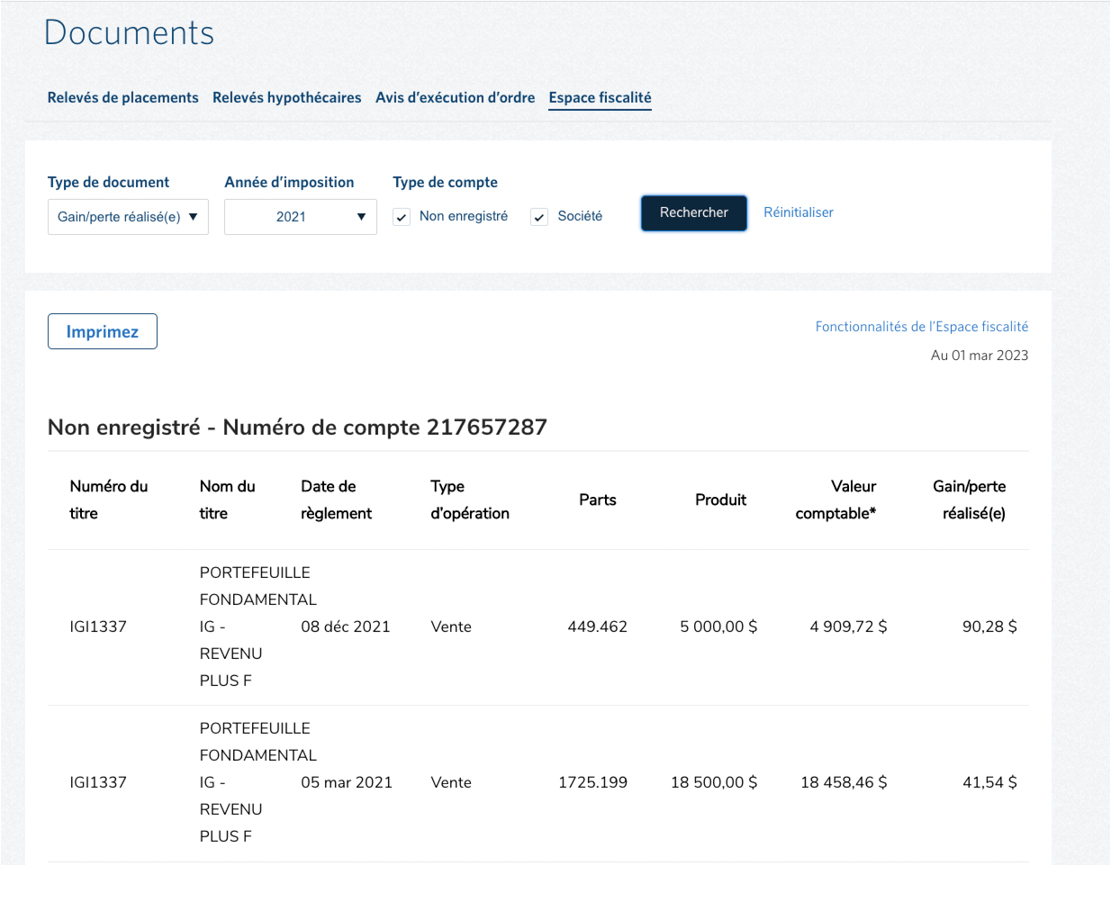Screen dimensions: 1110x900
Task: Click the Valeur comptable column header
Action: [836, 500]
